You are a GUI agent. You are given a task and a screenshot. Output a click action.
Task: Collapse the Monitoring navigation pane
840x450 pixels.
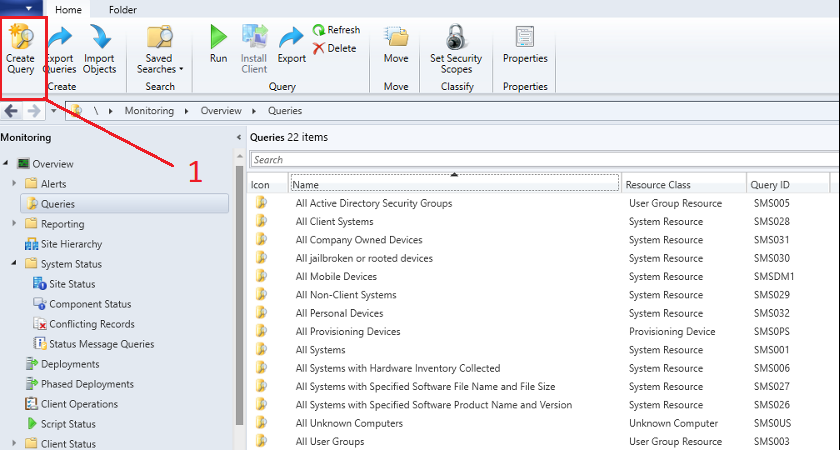pos(239,138)
